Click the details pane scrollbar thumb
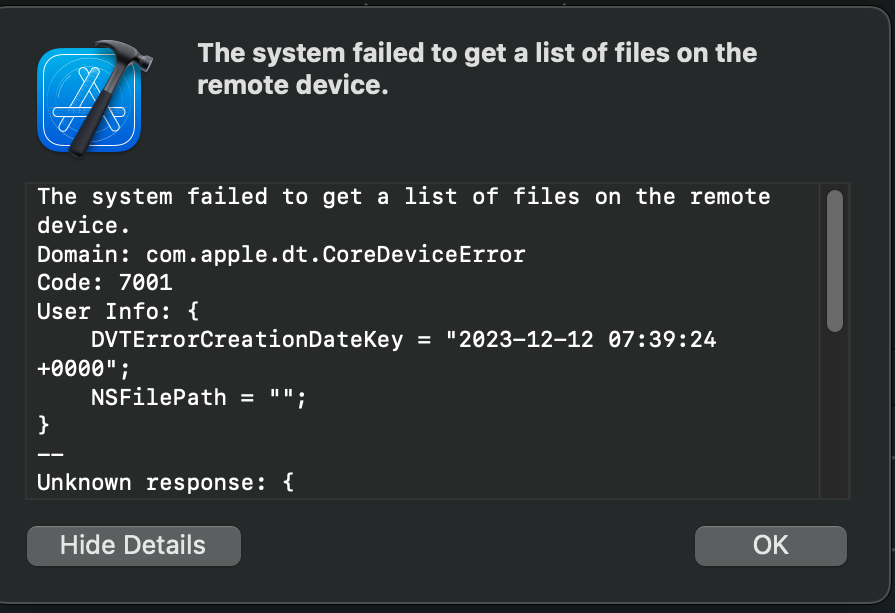This screenshot has width=895, height=613. 834,261
